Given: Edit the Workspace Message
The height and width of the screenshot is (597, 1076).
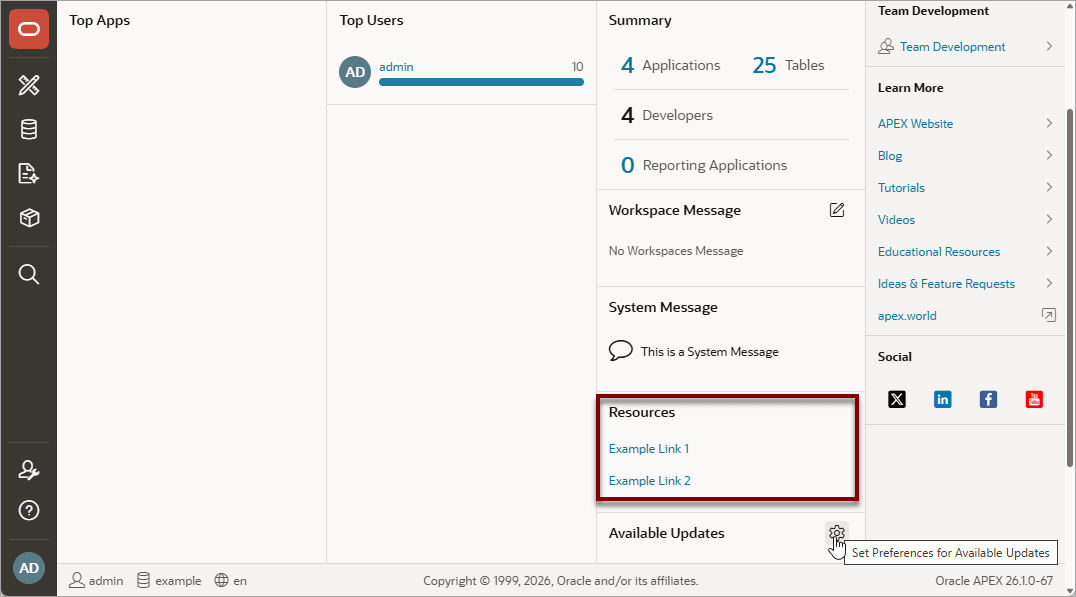Looking at the screenshot, I should point(837,210).
